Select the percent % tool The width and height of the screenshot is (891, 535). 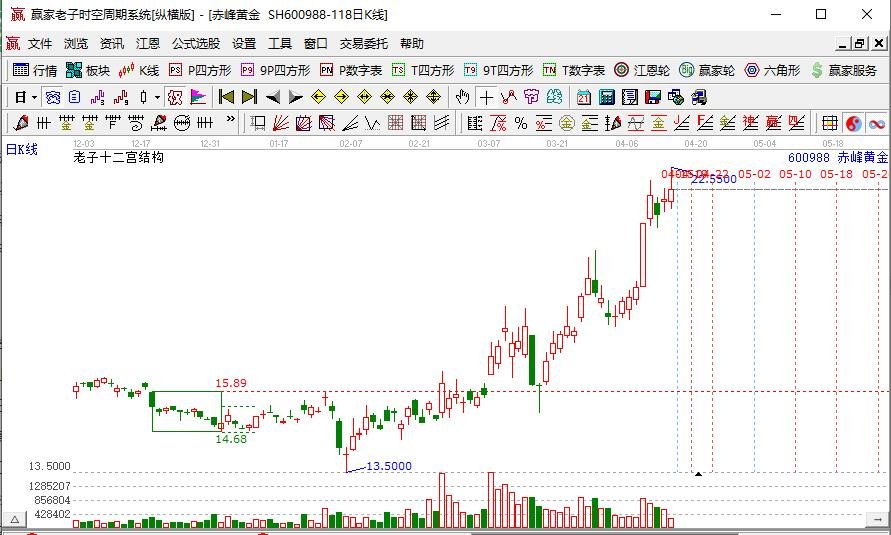521,123
